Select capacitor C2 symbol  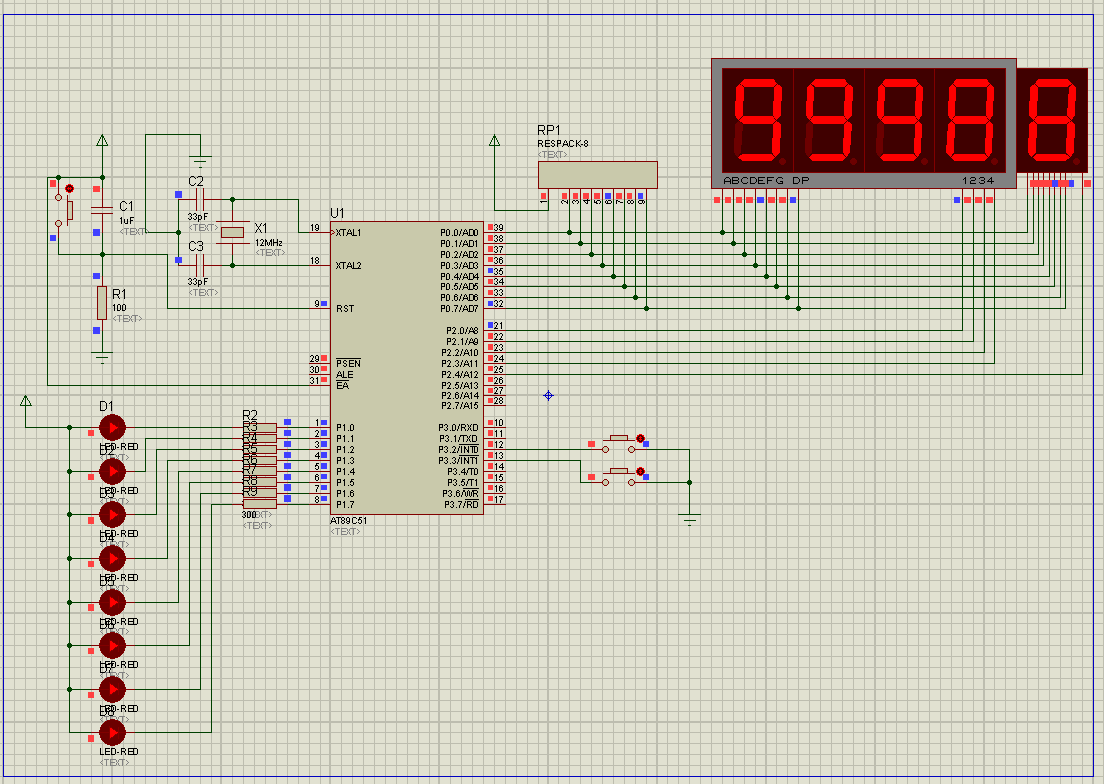point(199,200)
